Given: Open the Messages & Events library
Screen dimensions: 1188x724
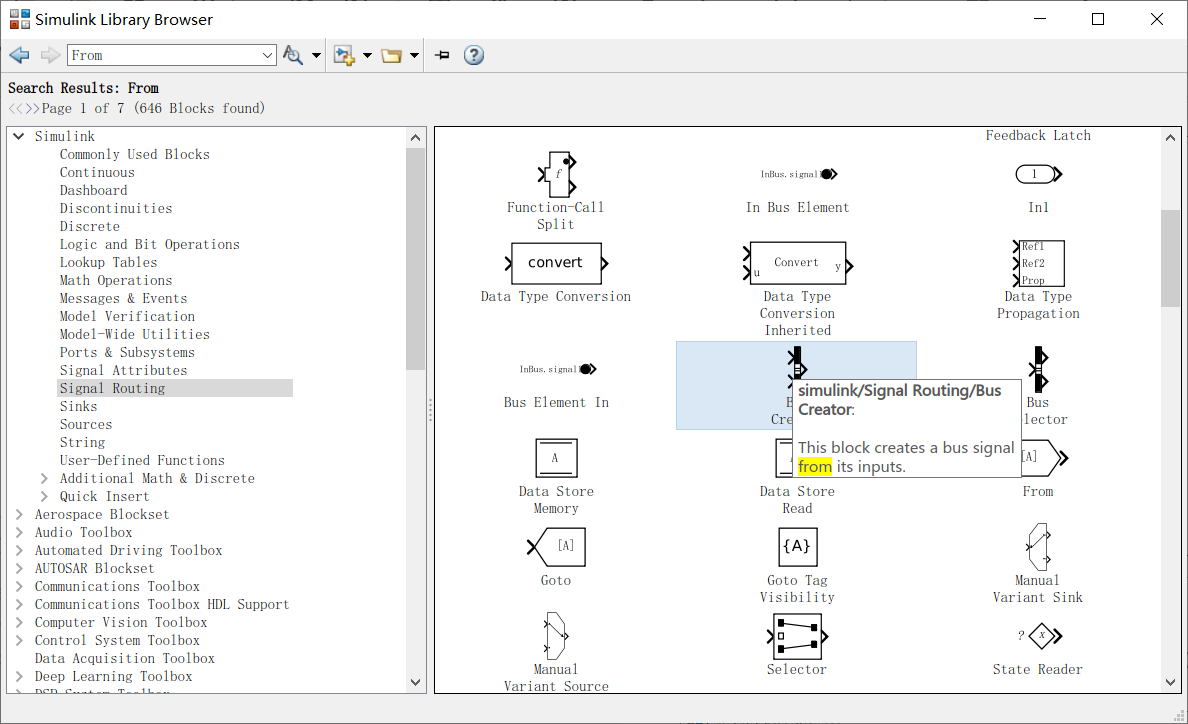Looking at the screenshot, I should point(123,298).
